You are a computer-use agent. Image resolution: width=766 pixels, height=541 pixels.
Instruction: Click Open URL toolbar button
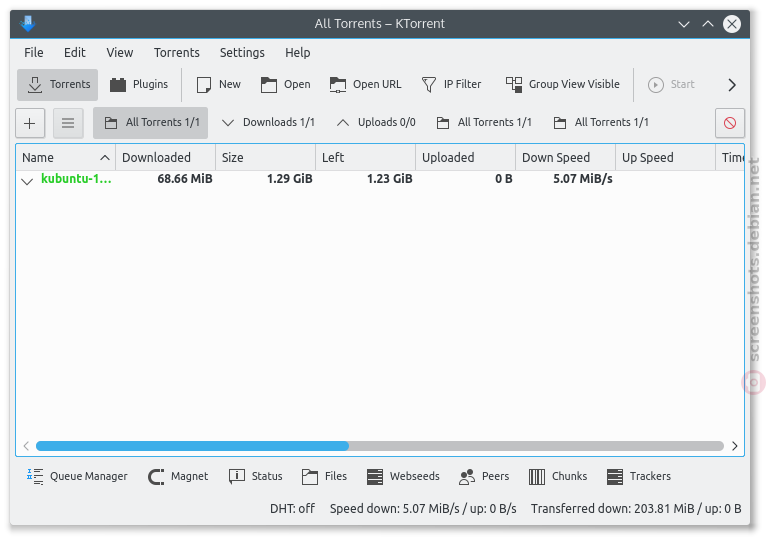[x=365, y=85]
